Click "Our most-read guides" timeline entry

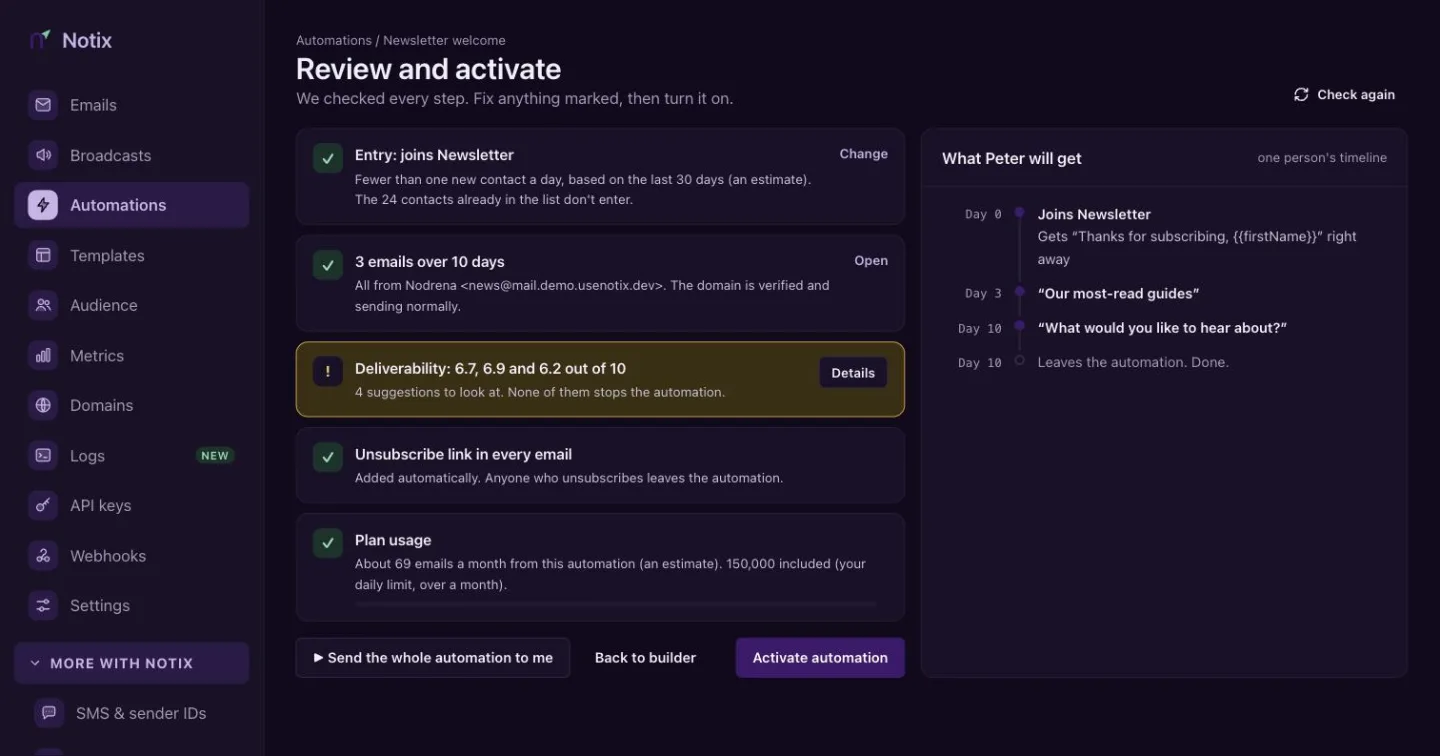click(1118, 294)
